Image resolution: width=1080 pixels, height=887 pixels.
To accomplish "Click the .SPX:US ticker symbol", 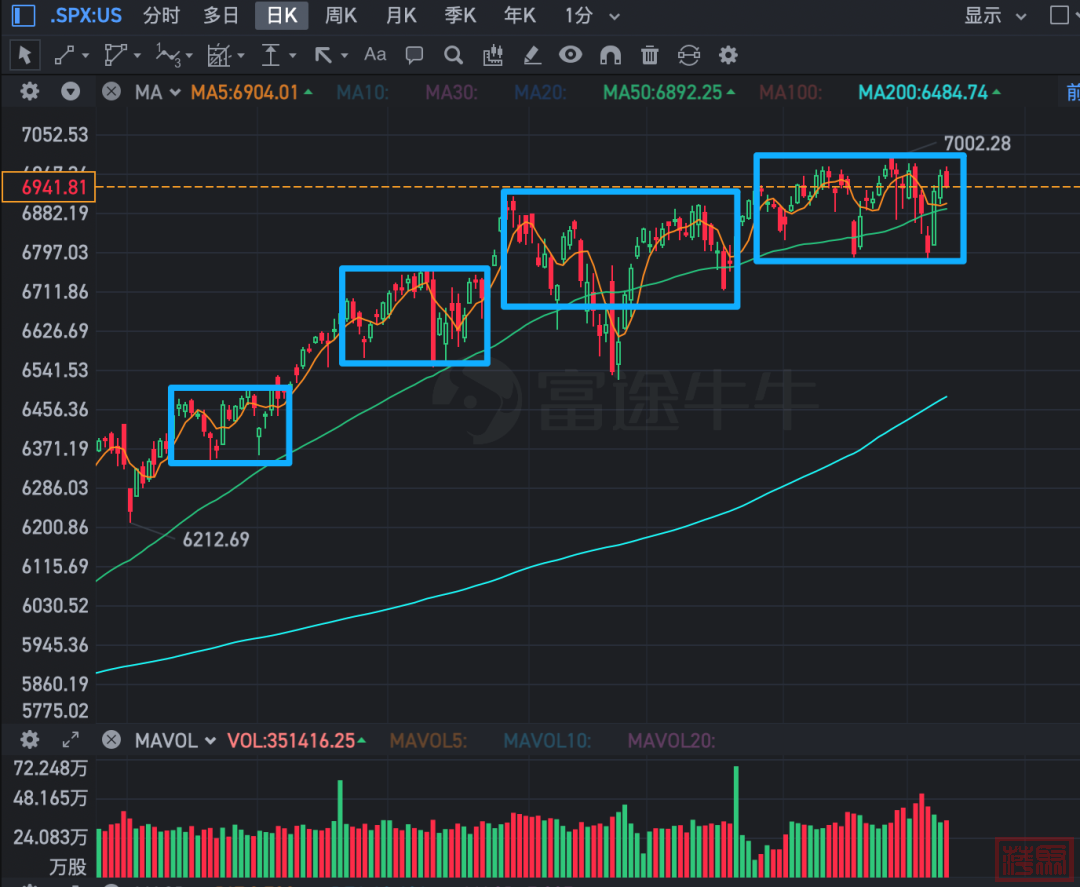I will [85, 15].
